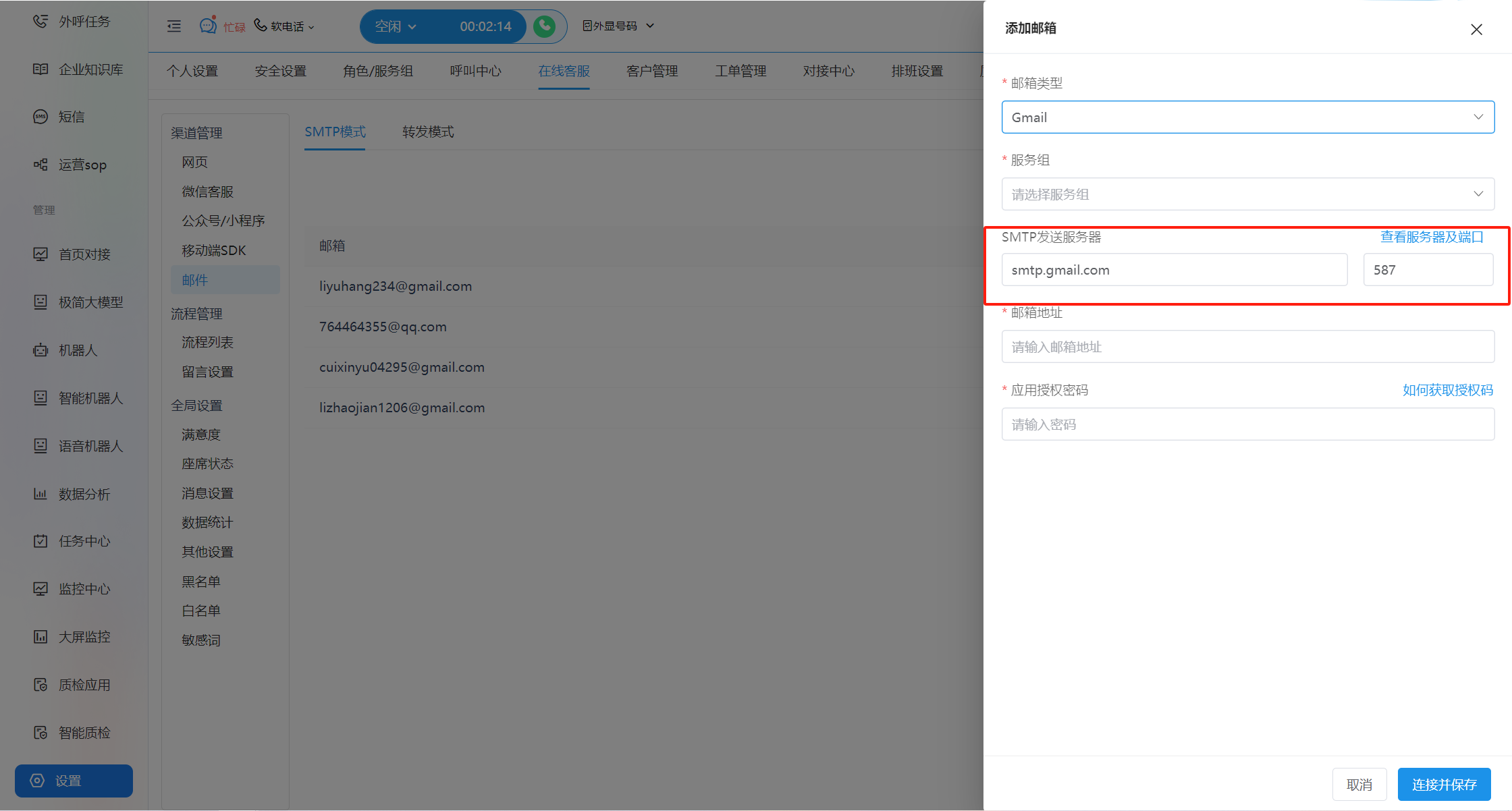Open the 企业知识库 book icon
The image size is (1512, 811).
click(x=40, y=69)
